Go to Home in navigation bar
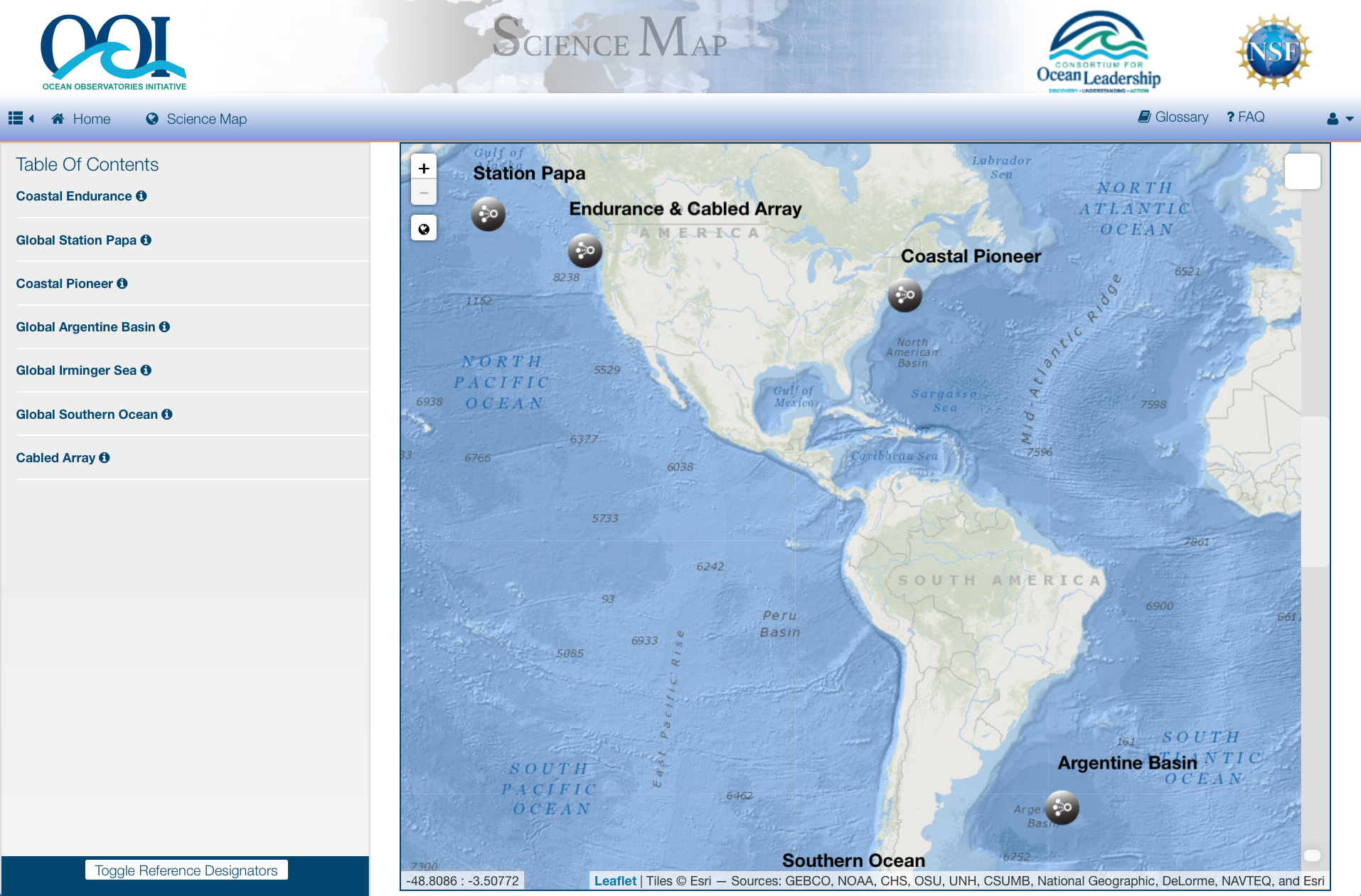Image resolution: width=1361 pixels, height=896 pixels. [81, 119]
